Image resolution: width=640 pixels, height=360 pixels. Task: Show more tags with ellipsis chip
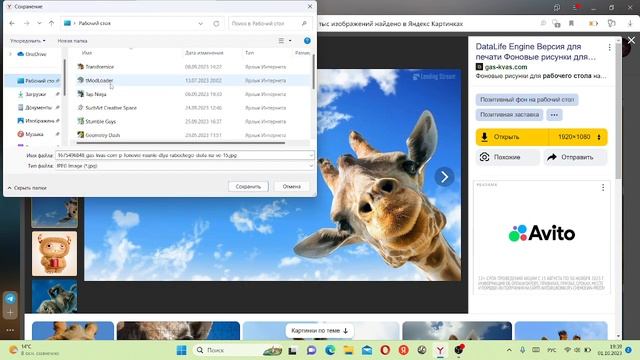[554, 115]
